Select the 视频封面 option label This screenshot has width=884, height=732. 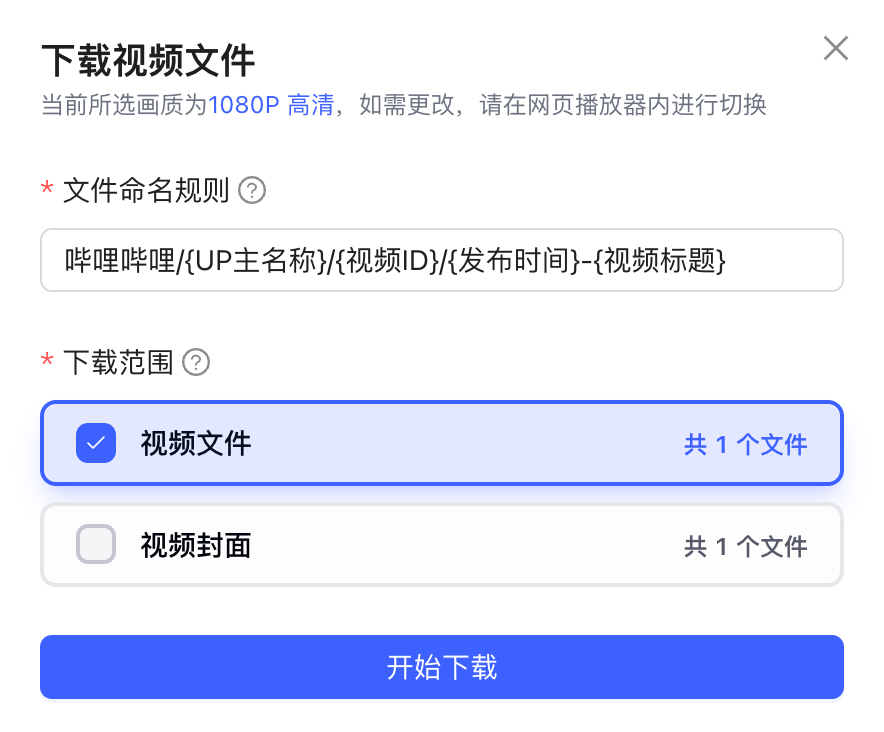pos(196,545)
